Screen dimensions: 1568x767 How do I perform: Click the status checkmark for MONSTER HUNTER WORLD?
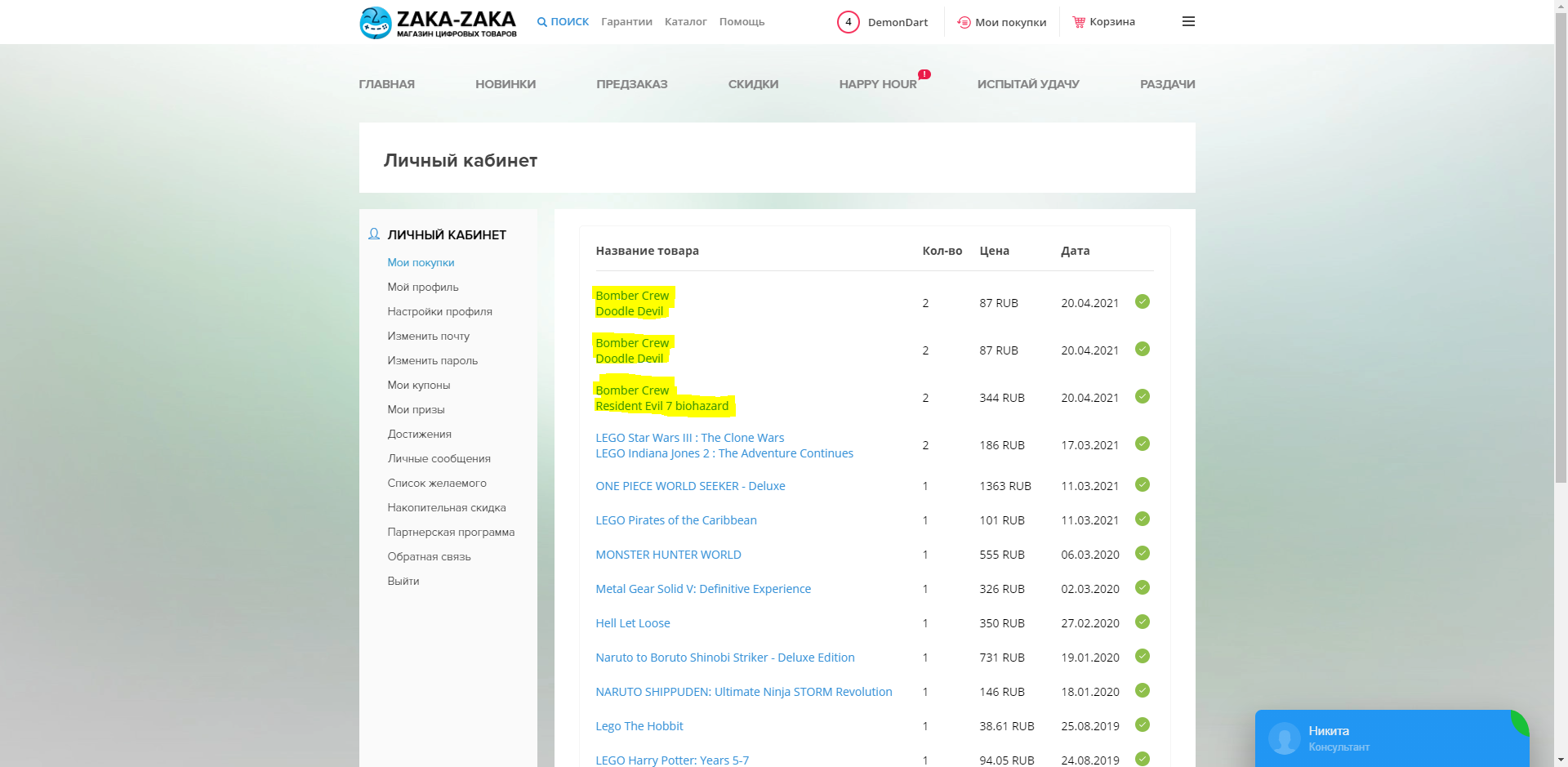coord(1143,553)
